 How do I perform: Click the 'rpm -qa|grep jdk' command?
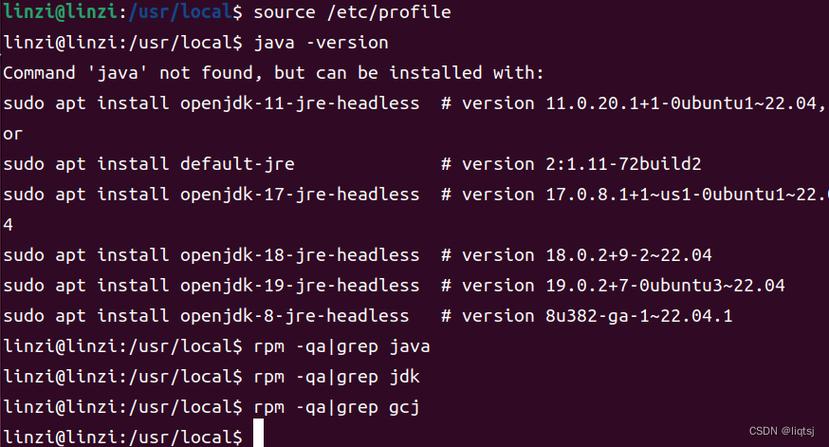coord(337,377)
